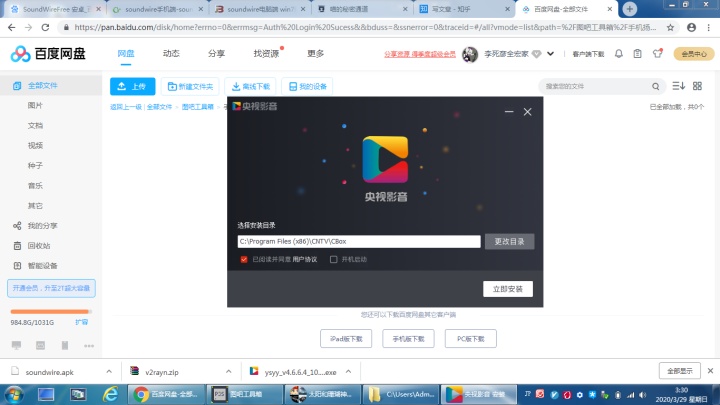Click 立即安装 install button
The height and width of the screenshot is (405, 720).
coord(508,289)
